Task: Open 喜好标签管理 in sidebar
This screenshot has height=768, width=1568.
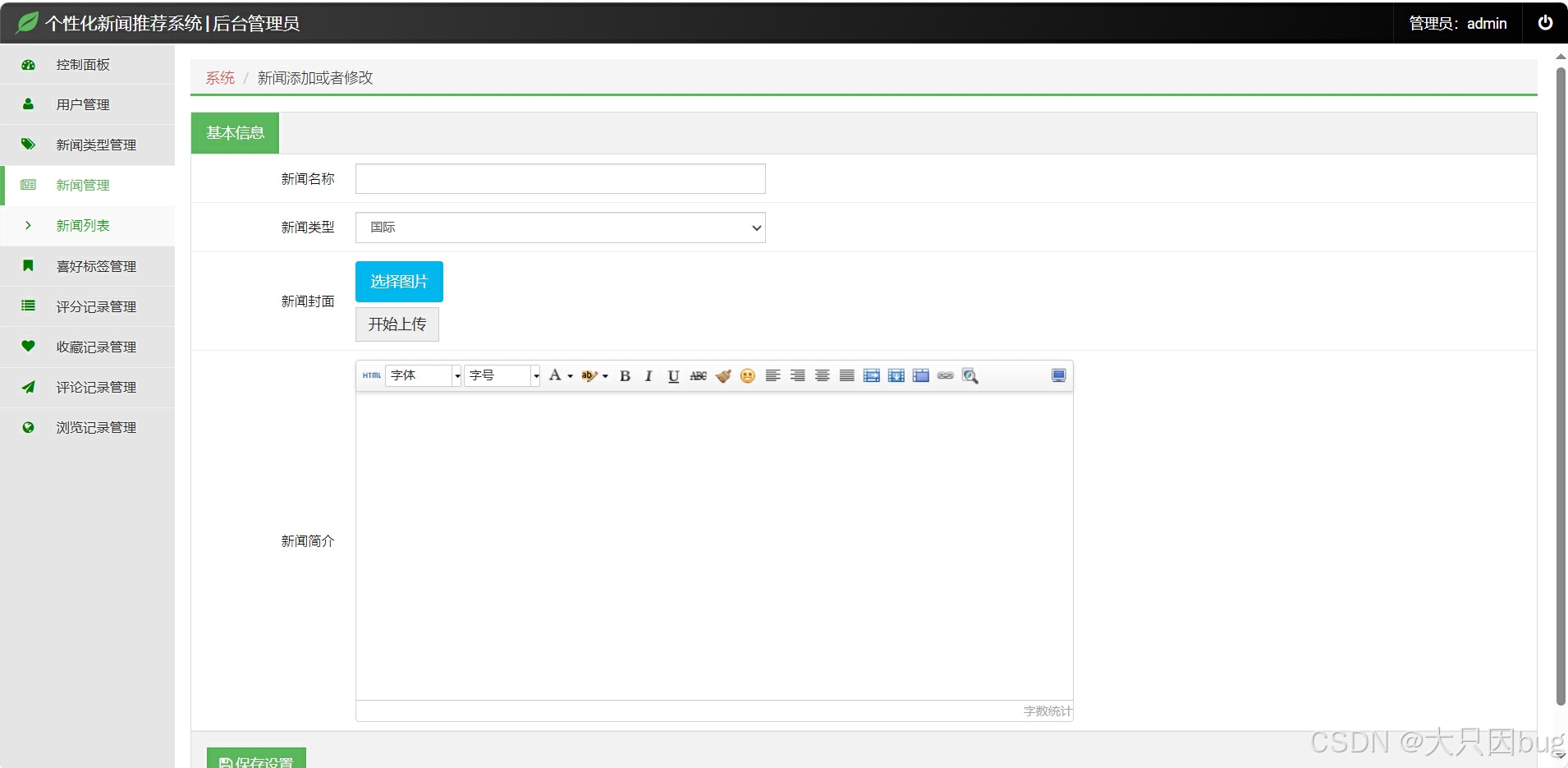Action: tap(88, 266)
